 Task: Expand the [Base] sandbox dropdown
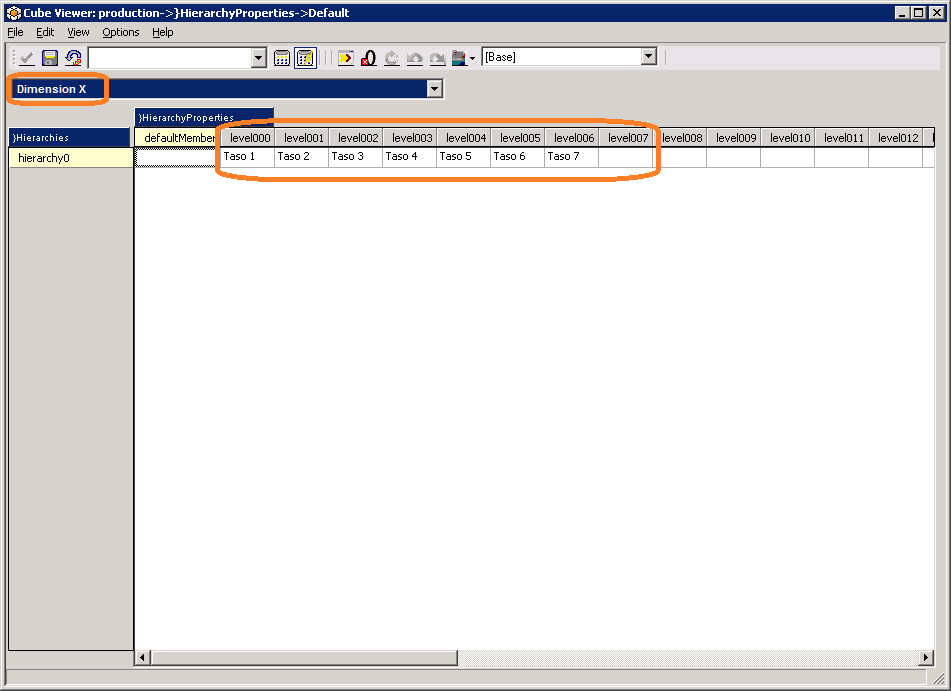tap(649, 57)
